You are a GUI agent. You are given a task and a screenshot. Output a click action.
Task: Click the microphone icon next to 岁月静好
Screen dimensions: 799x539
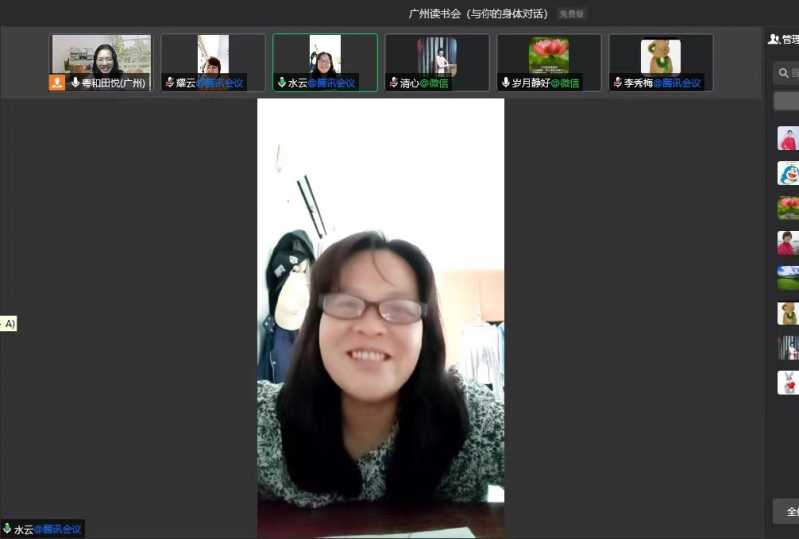[505, 83]
